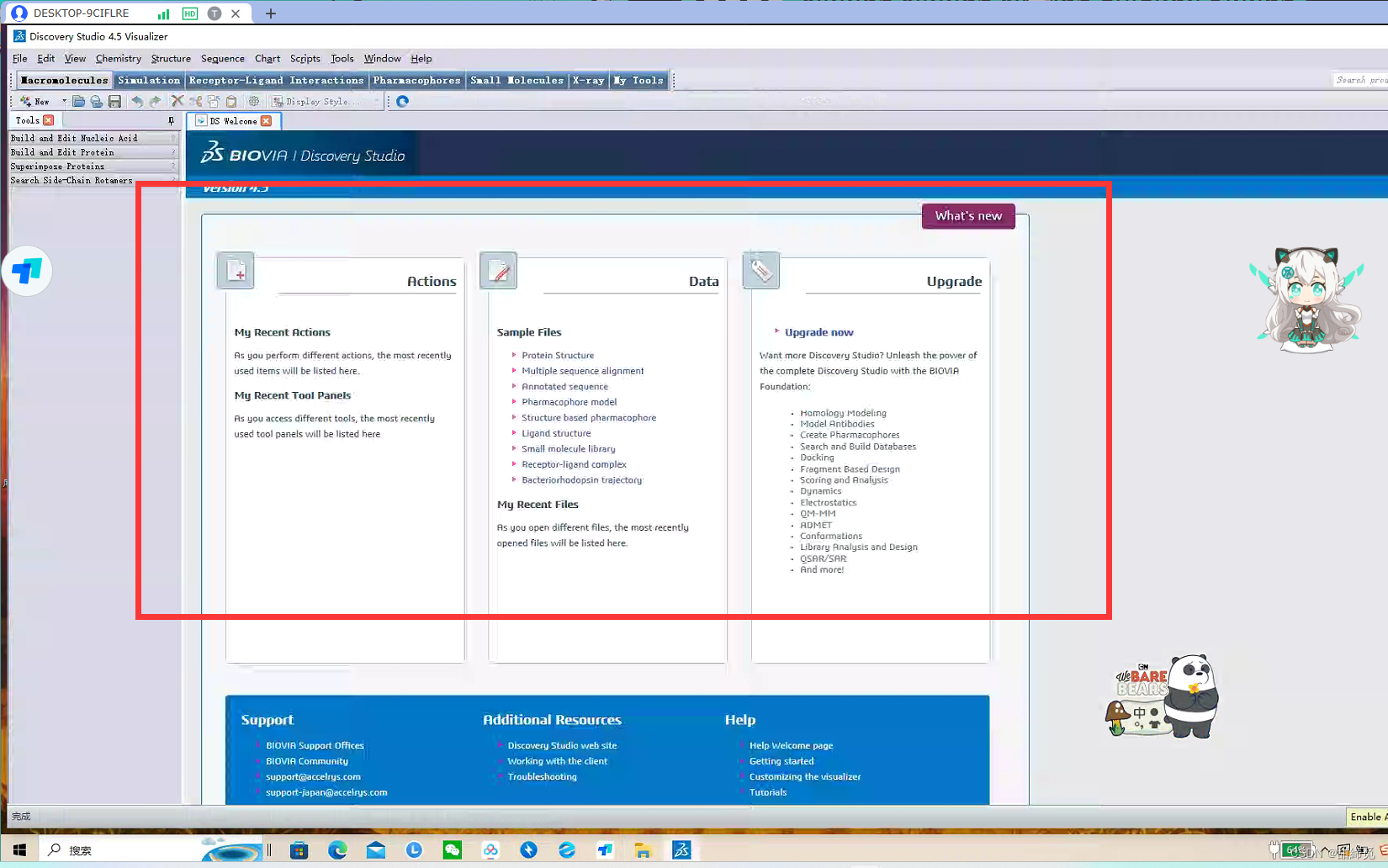1388x868 pixels.
Task: Open the Small Molecules toolset tab
Action: [517, 81]
